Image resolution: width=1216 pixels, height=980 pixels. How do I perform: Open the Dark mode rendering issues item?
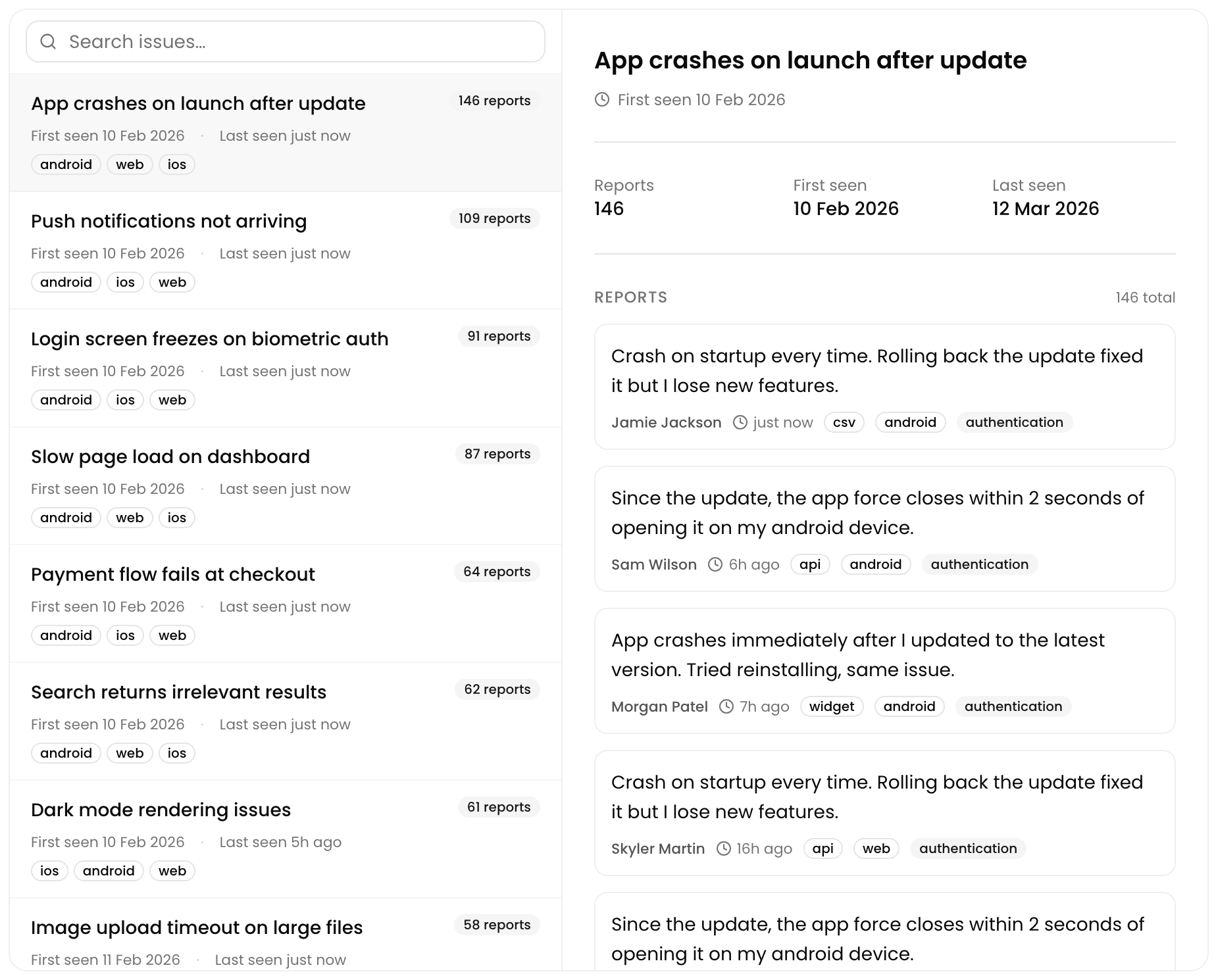[x=161, y=810]
